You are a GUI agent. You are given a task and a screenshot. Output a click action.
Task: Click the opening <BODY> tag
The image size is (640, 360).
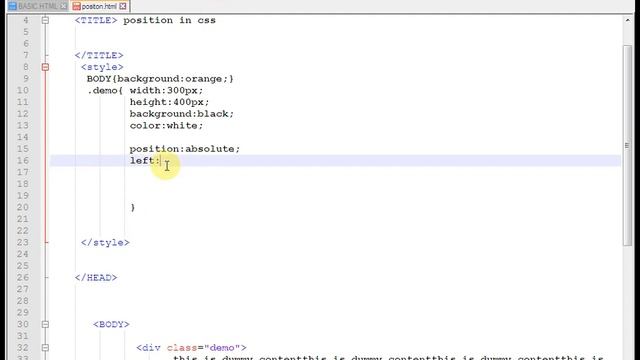[x=111, y=324]
